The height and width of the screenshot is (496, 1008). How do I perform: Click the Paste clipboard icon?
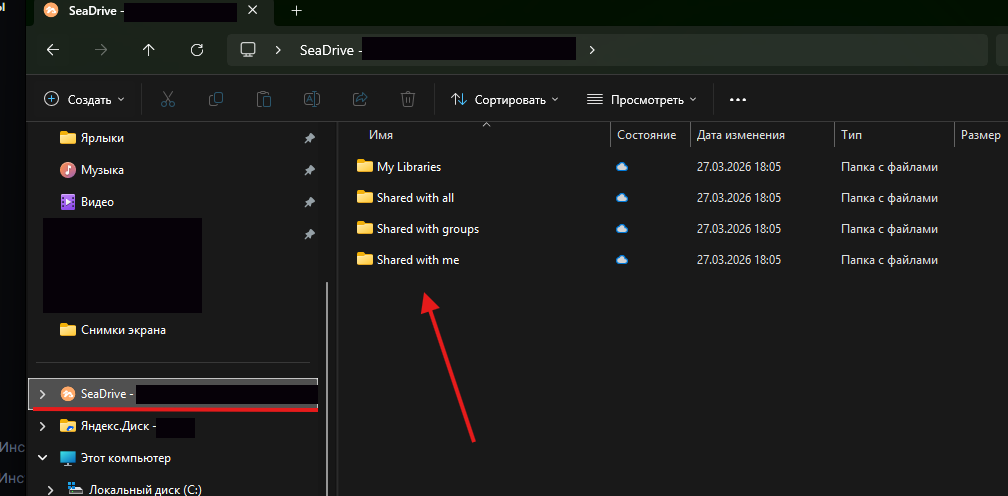[264, 100]
